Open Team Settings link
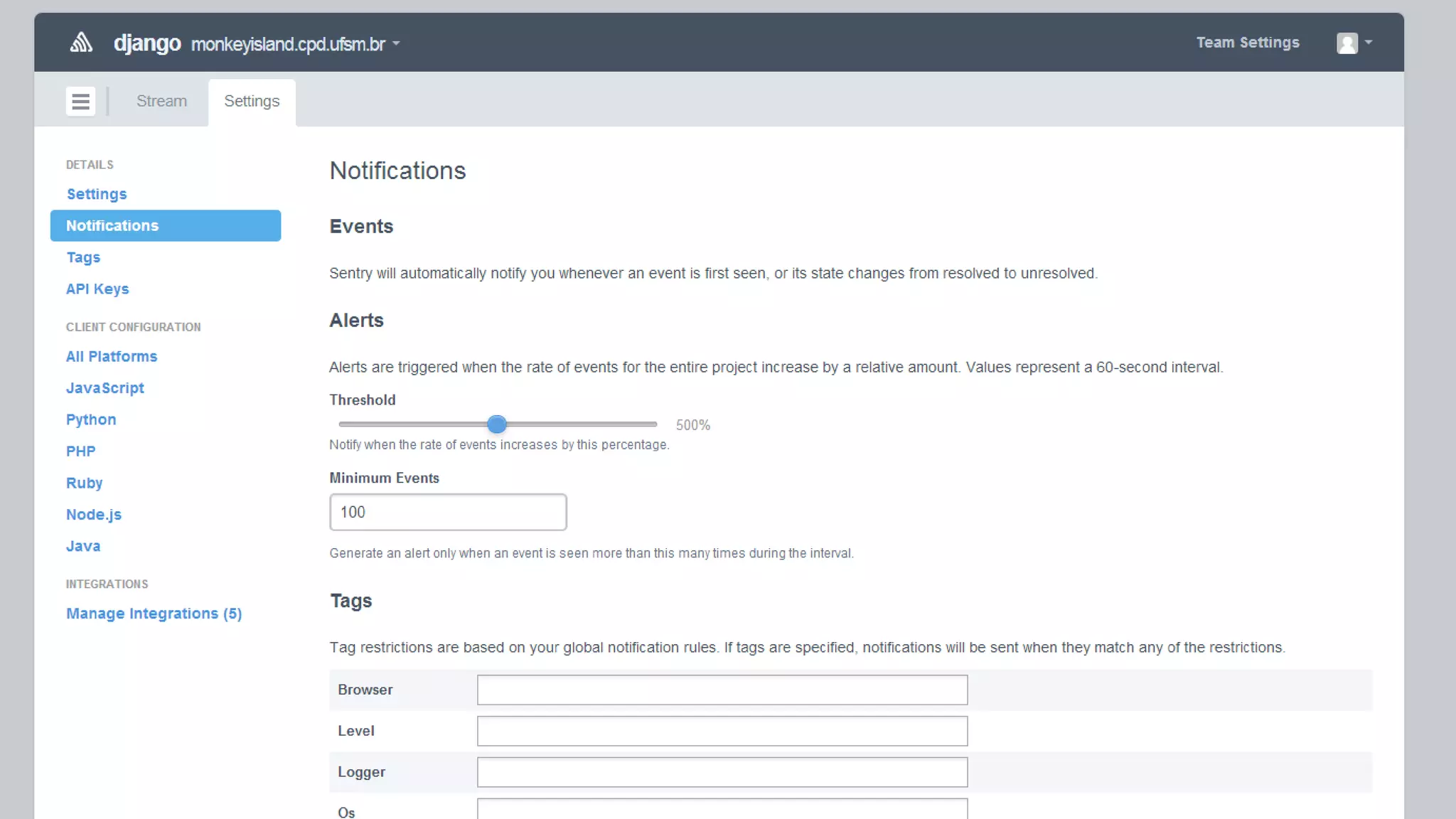Image resolution: width=1456 pixels, height=819 pixels. (x=1247, y=43)
